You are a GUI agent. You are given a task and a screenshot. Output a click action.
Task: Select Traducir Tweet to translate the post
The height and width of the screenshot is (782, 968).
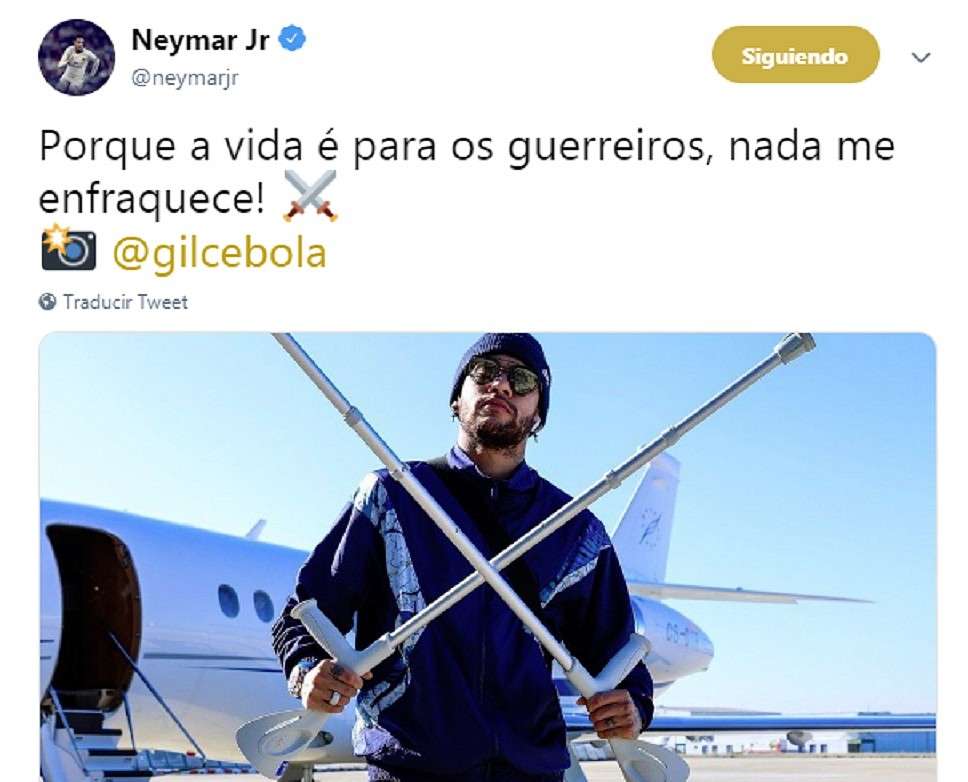pos(125,302)
